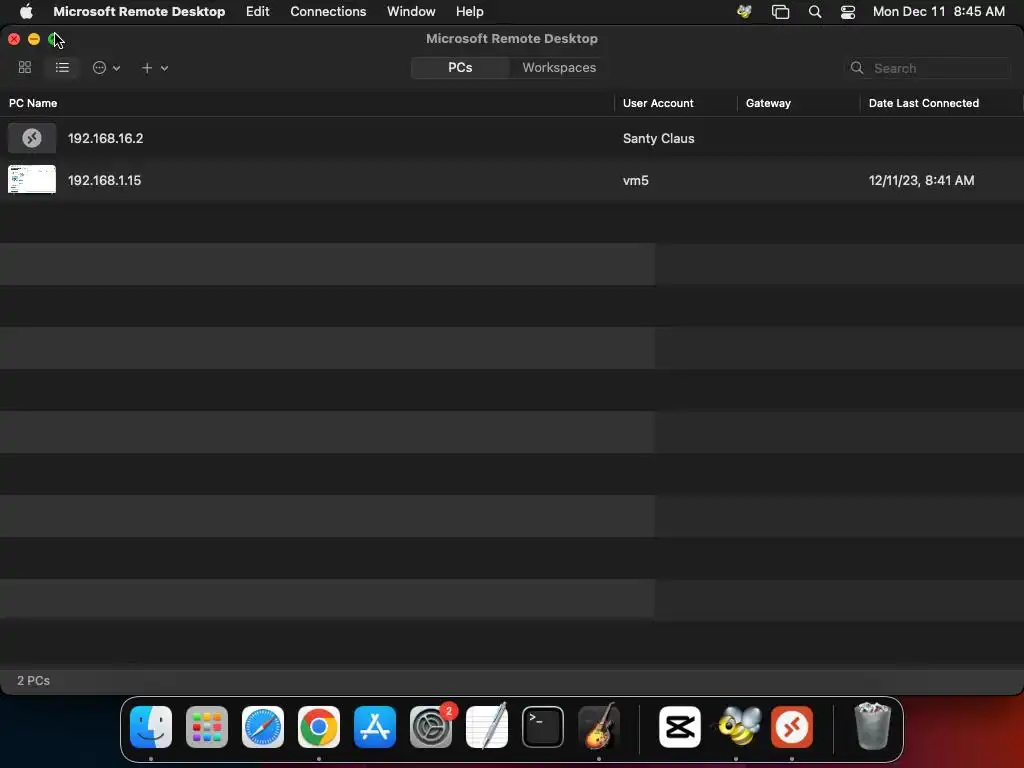Open Control Center in menu bar
Viewport: 1024px width, 768px height.
click(848, 11)
